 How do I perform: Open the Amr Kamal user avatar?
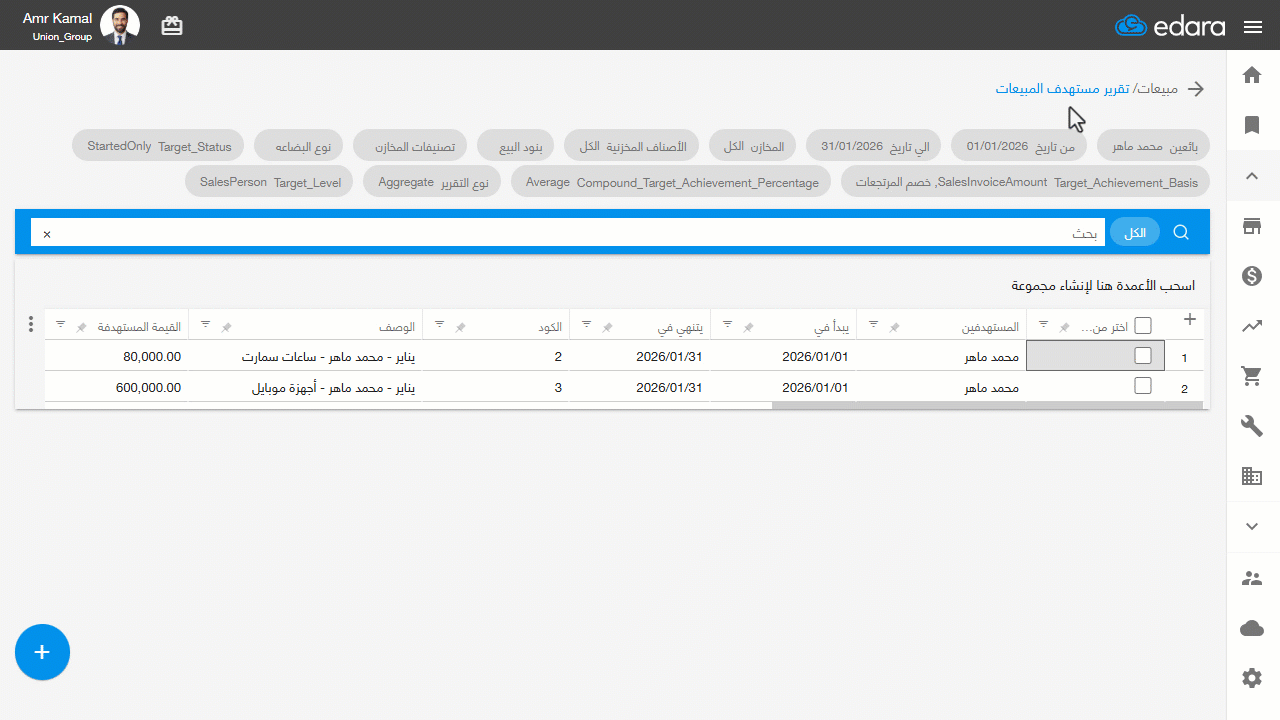click(x=121, y=26)
